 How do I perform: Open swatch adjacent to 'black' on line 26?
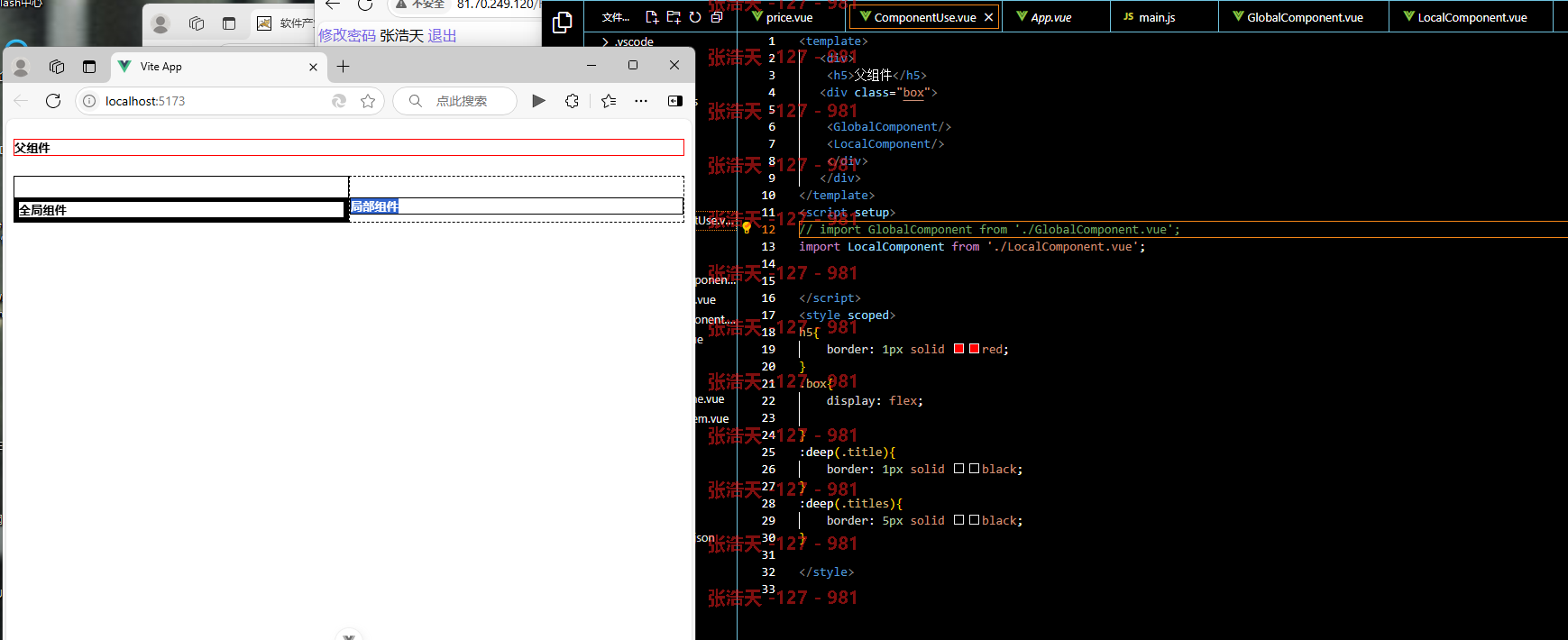tap(974, 469)
